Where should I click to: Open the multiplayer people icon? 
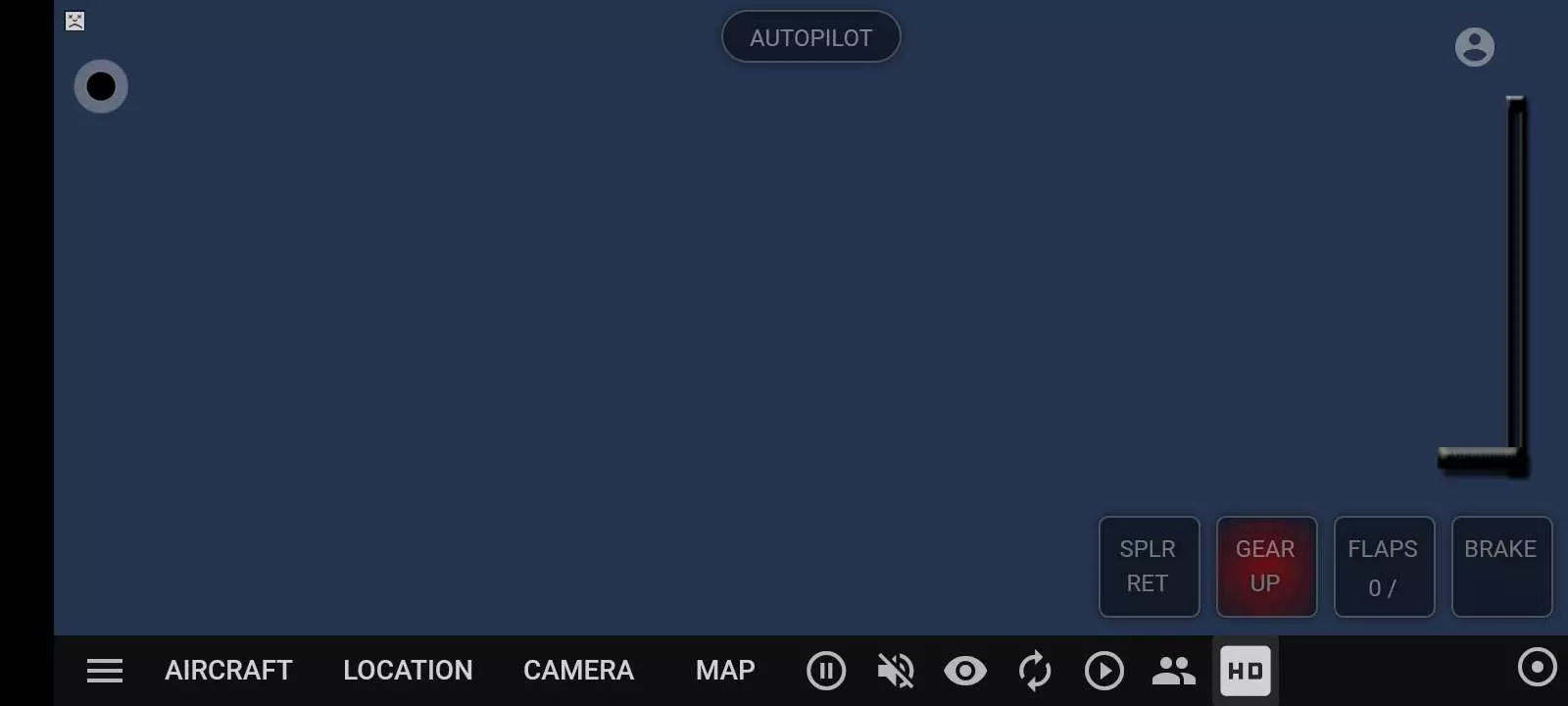[1174, 671]
